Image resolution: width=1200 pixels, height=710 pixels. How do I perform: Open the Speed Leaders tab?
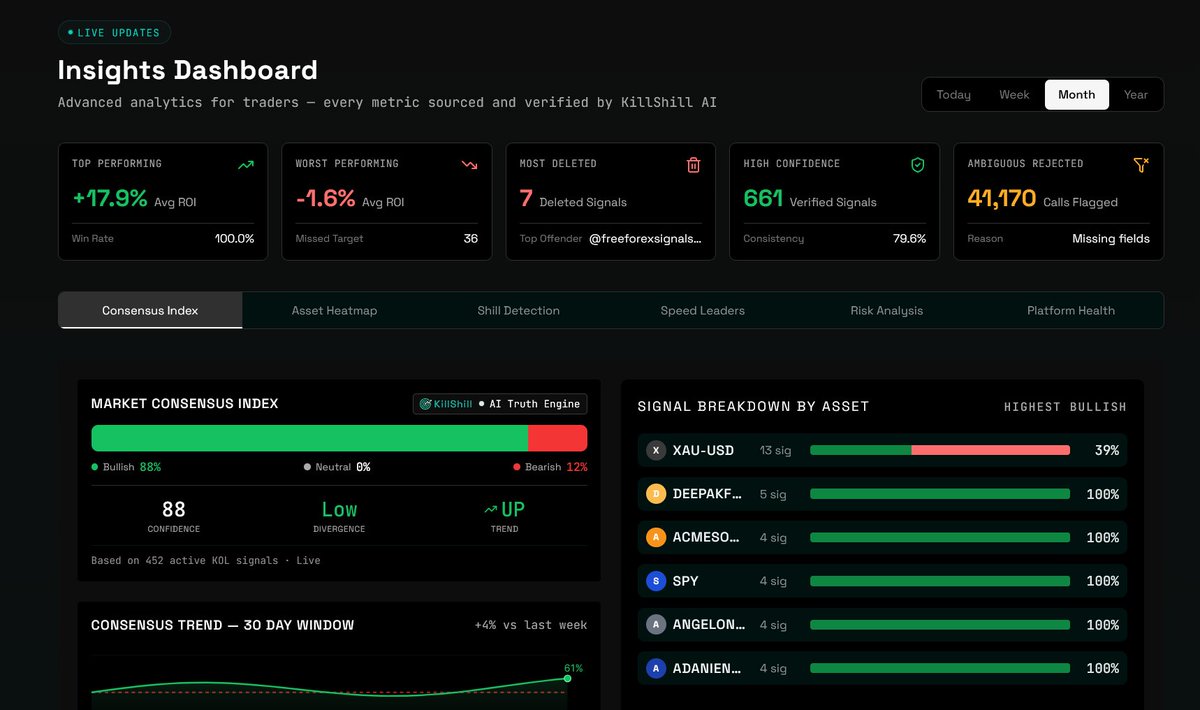(703, 310)
